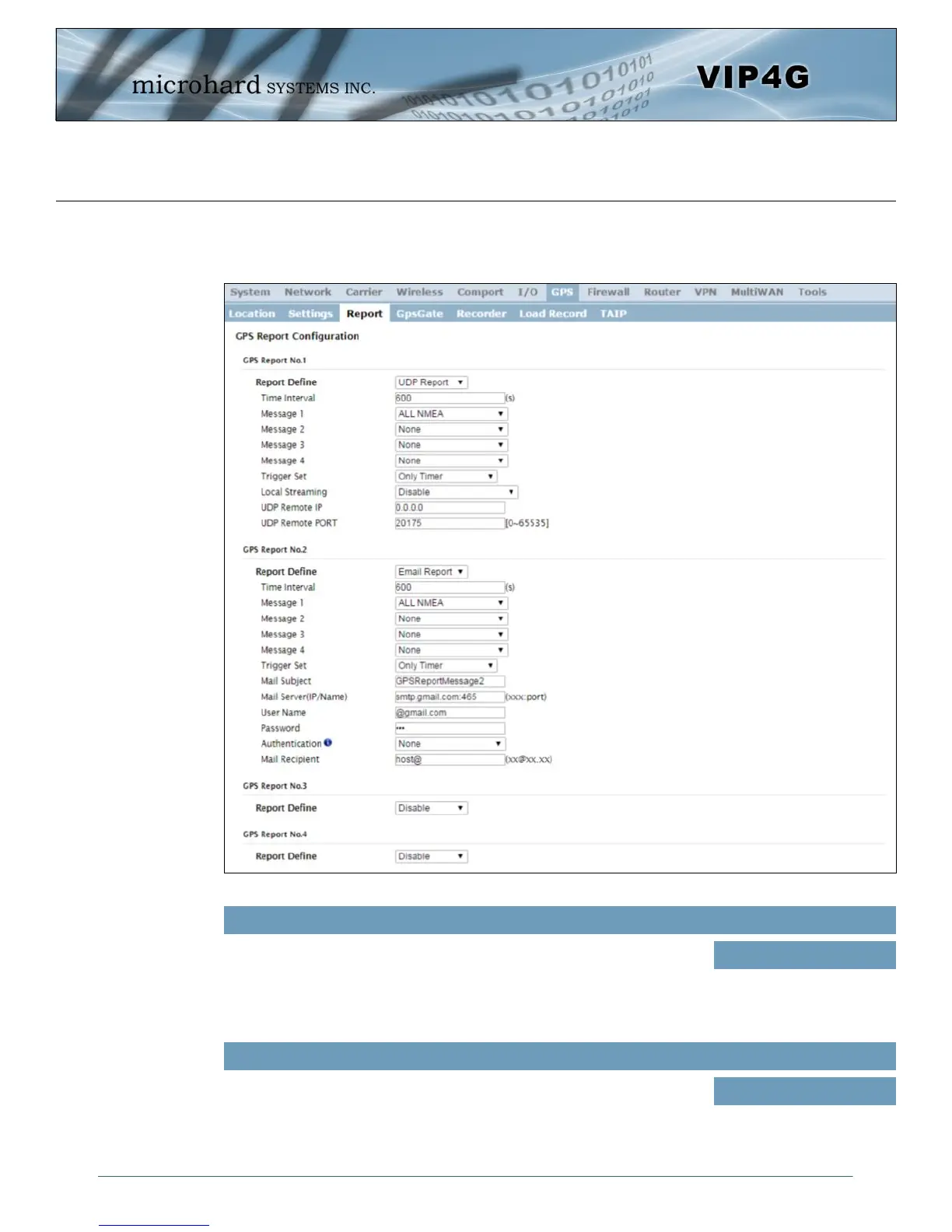Open the System menu tab
Viewport: 952px width, 1232px height.
coord(250,292)
